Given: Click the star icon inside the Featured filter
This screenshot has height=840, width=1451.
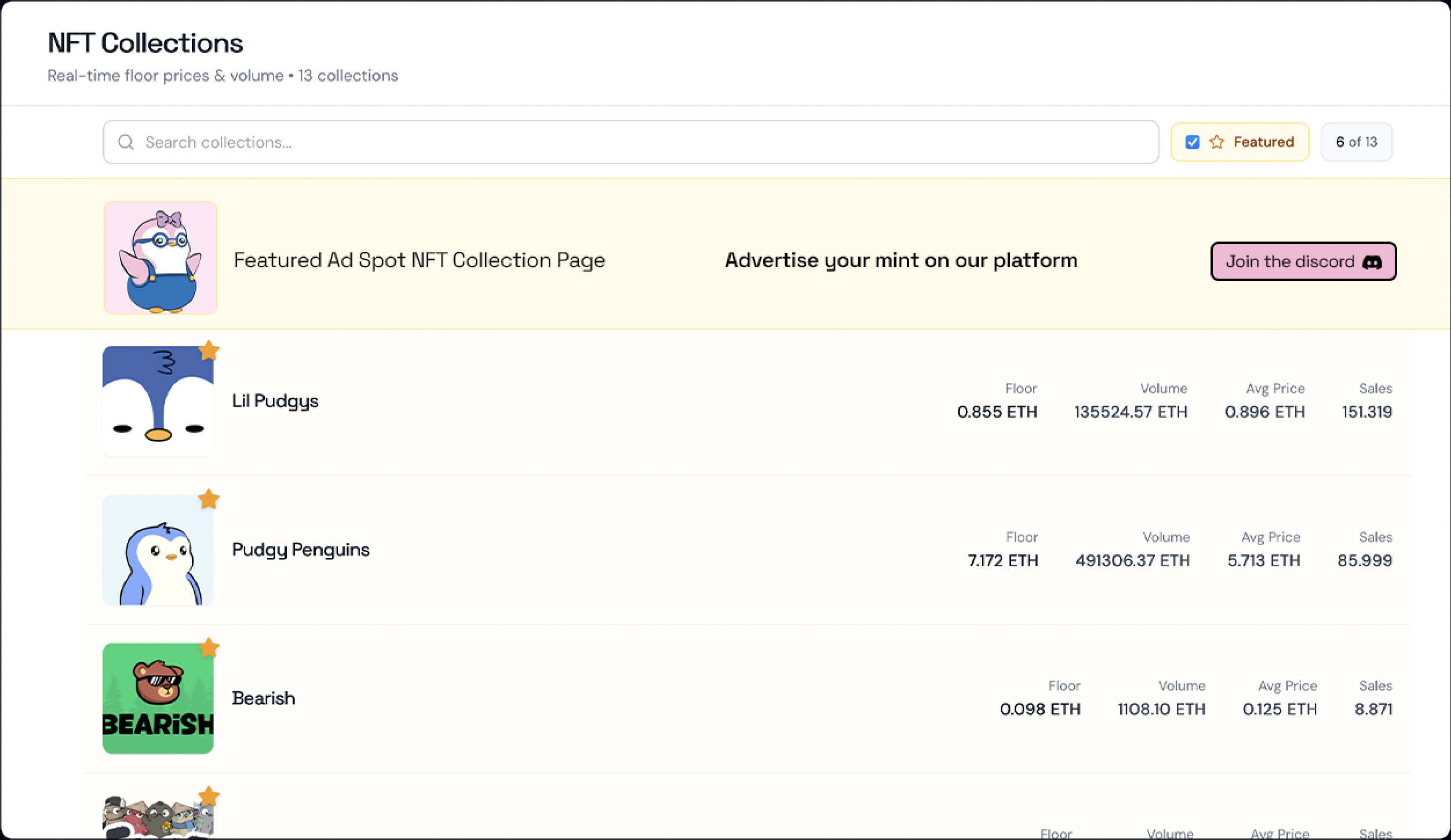Looking at the screenshot, I should coord(1217,142).
